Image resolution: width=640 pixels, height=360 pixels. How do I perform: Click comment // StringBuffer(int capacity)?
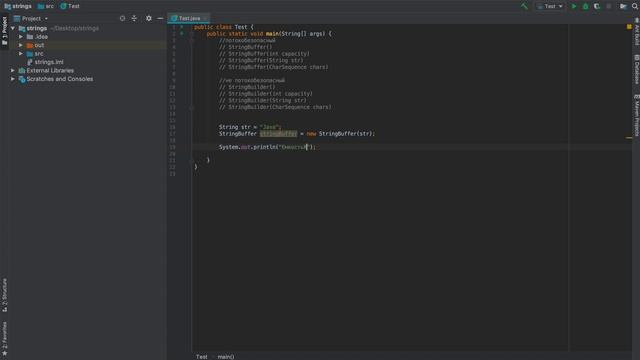coord(264,53)
